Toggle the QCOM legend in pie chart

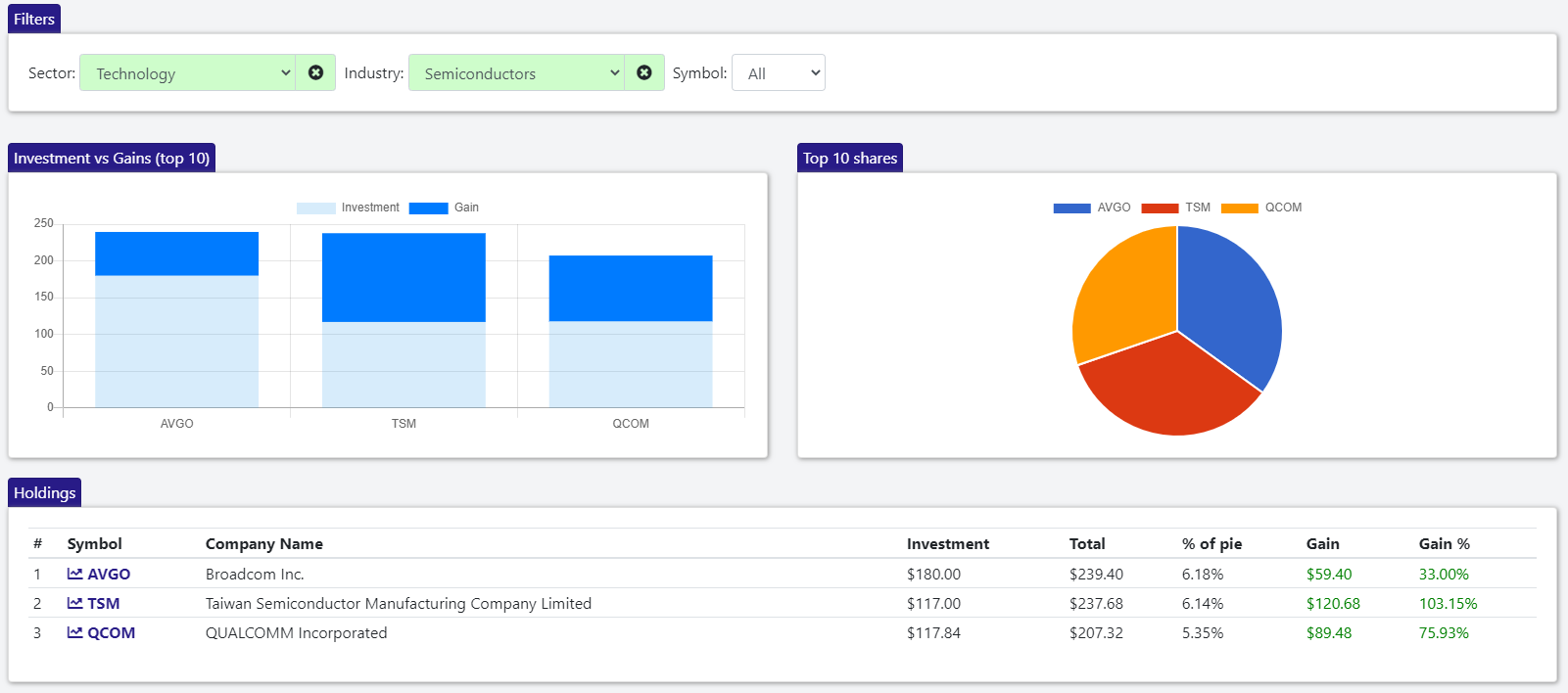pos(1261,208)
